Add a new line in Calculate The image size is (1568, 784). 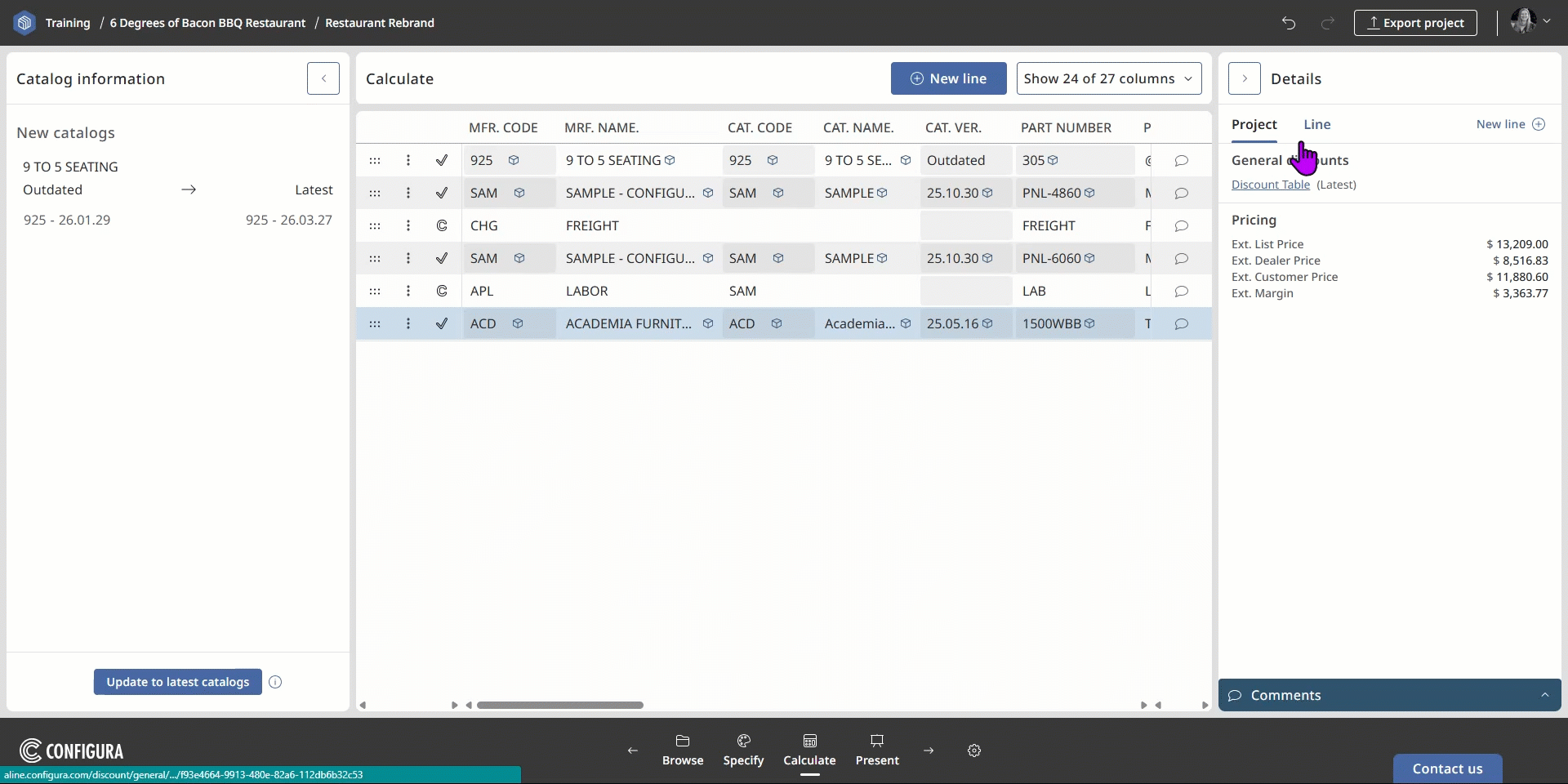tap(948, 78)
